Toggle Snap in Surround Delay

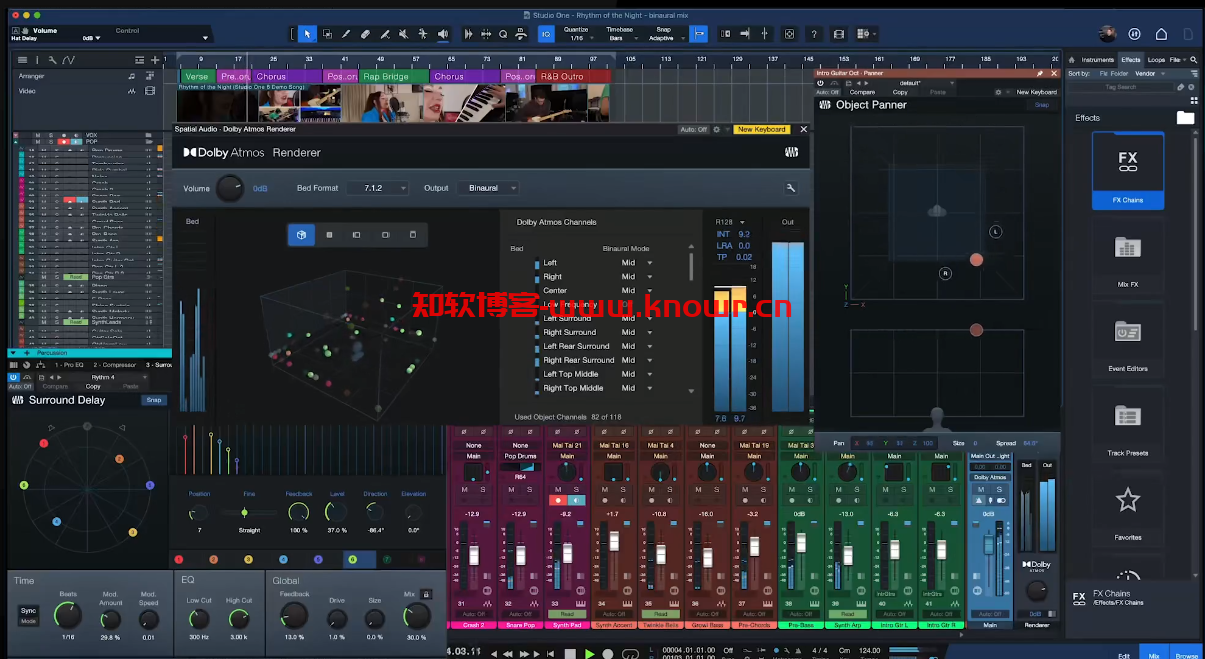[153, 400]
